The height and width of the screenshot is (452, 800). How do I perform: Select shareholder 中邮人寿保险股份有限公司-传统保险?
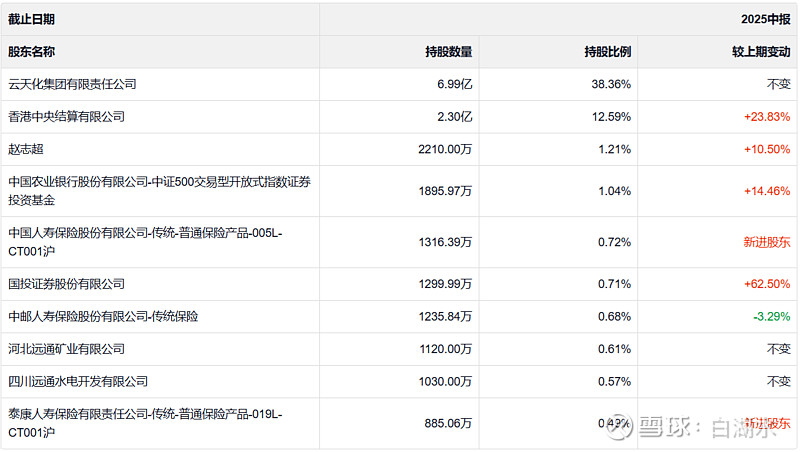point(103,317)
